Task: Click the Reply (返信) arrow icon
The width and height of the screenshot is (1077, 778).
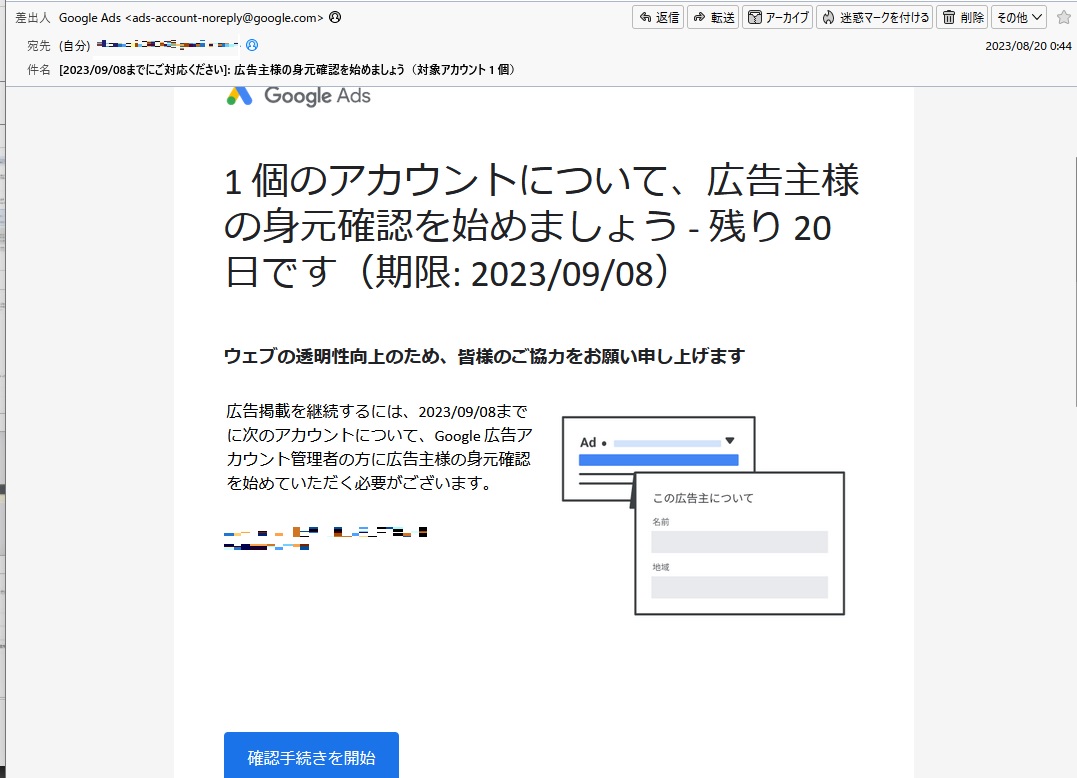Action: [x=643, y=17]
